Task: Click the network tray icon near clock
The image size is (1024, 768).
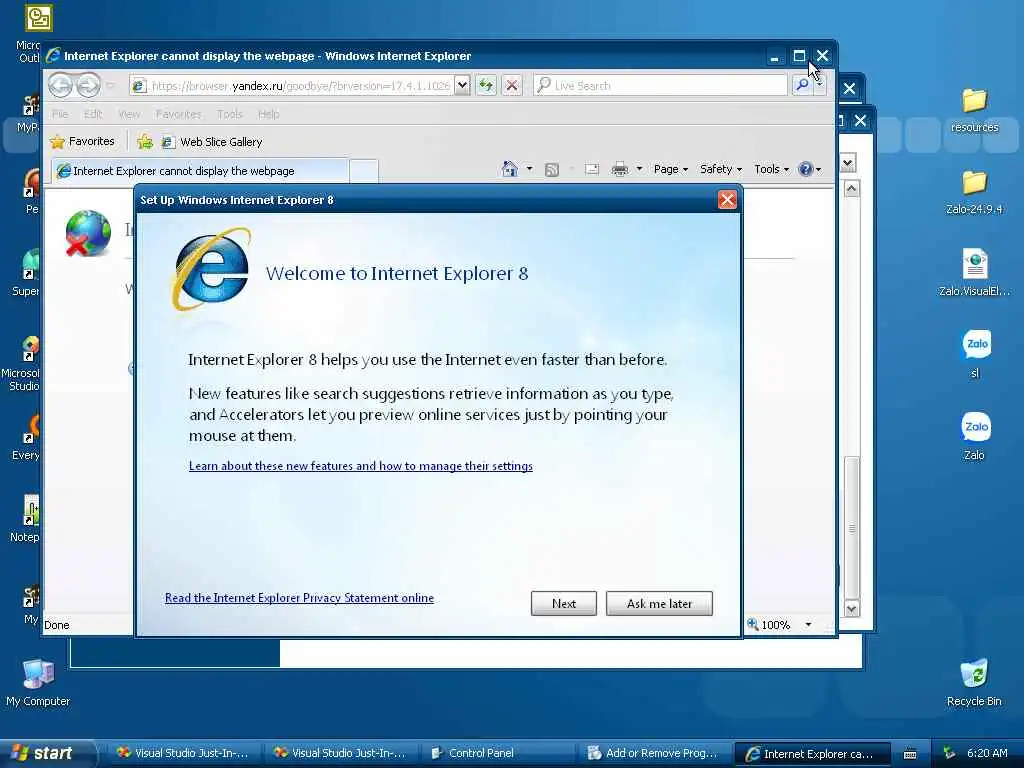Action: coord(950,753)
